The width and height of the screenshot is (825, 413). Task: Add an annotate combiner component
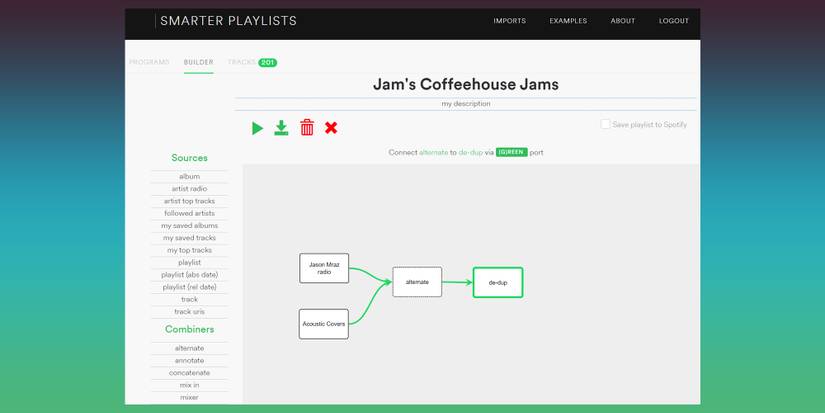pyautogui.click(x=189, y=360)
